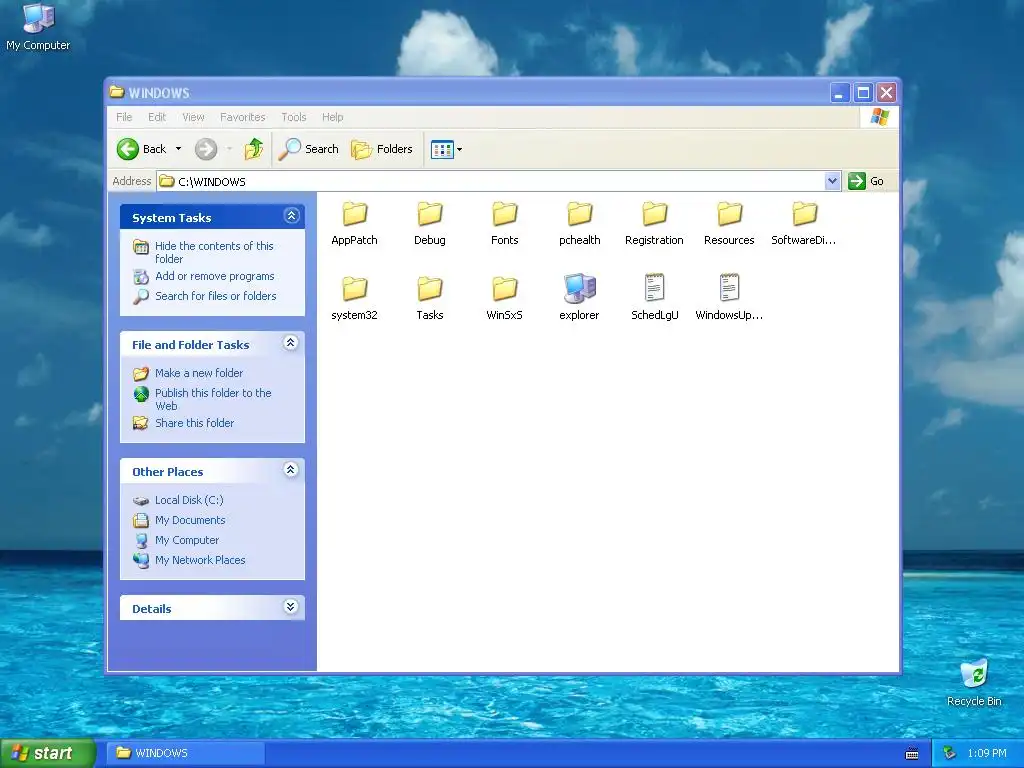Minimize the WINDOWS explorer window

pyautogui.click(x=839, y=93)
